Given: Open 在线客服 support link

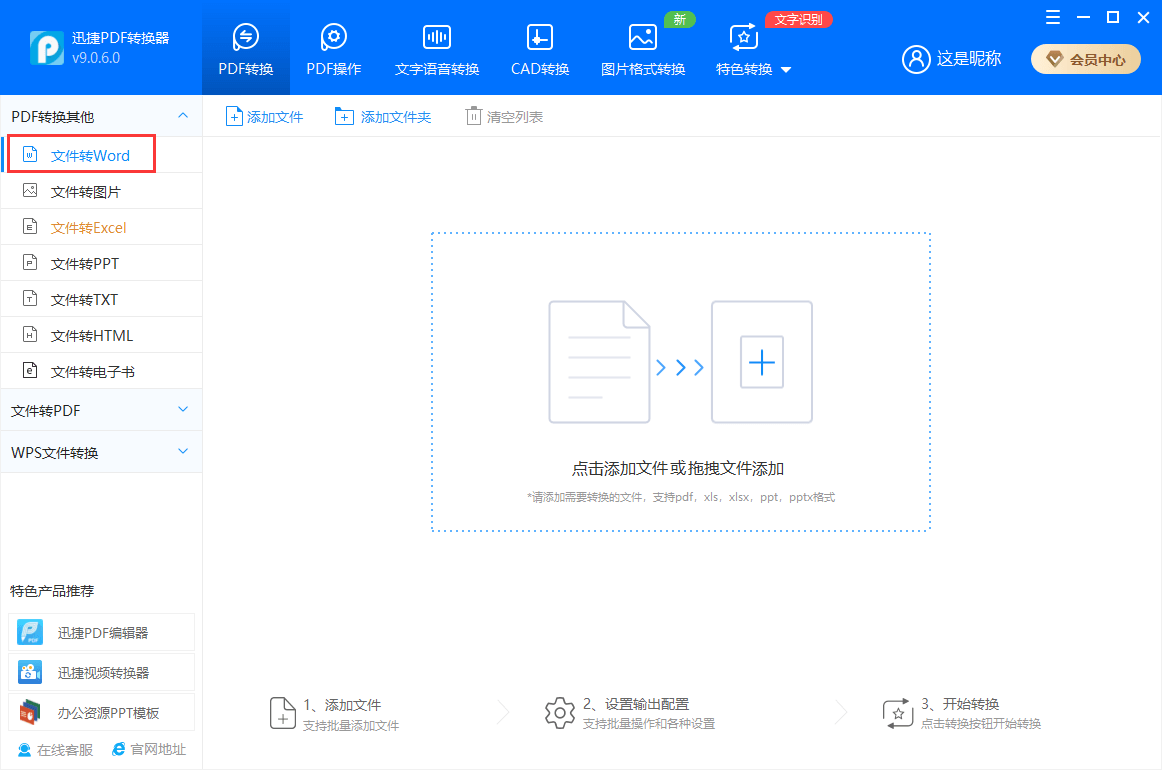Looking at the screenshot, I should (x=56, y=750).
